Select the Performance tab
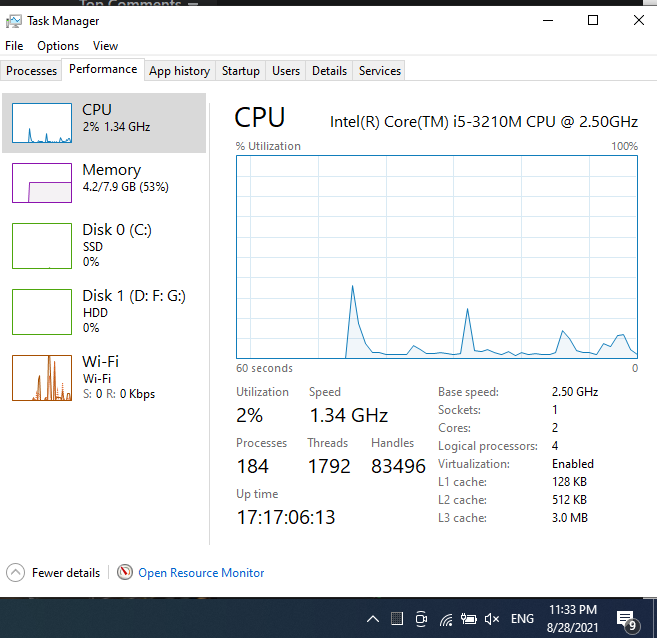657x638 pixels. pyautogui.click(x=103, y=69)
